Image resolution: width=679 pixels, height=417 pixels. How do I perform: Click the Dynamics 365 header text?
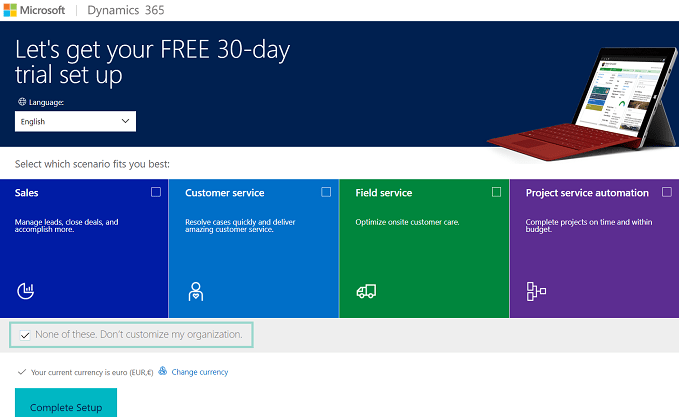click(126, 10)
